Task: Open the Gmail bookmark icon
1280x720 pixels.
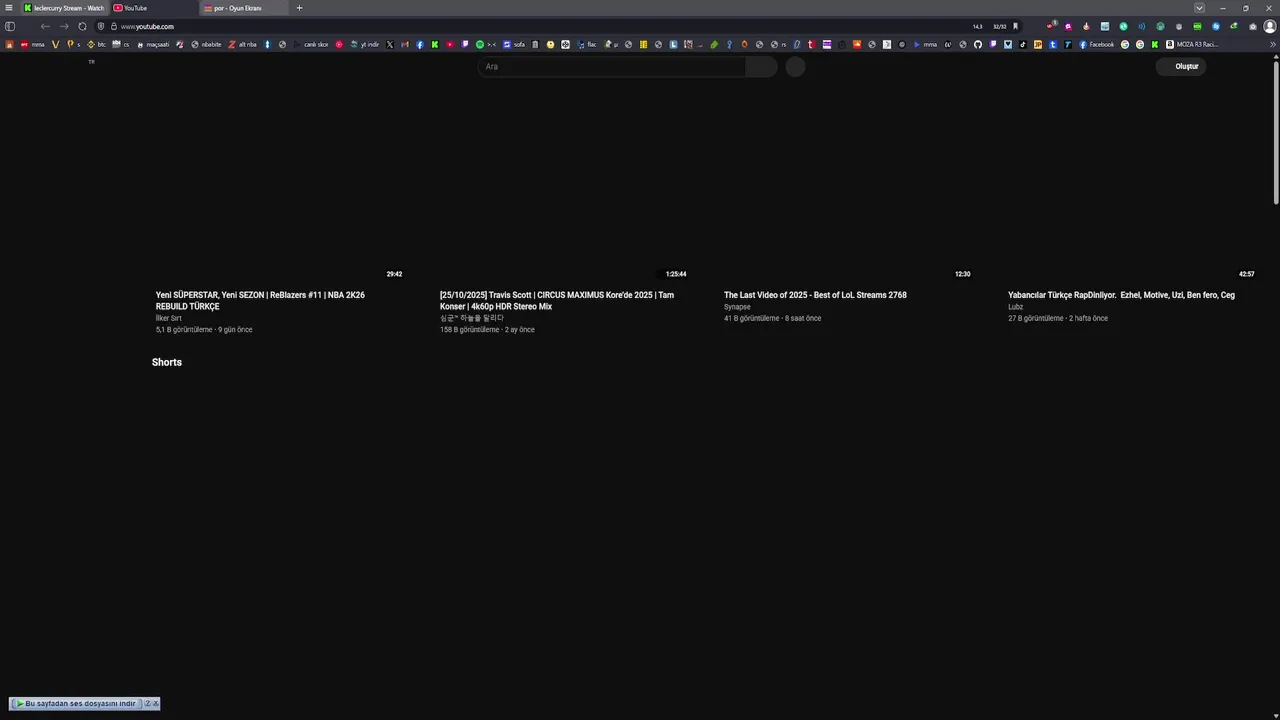Action: click(x=405, y=44)
